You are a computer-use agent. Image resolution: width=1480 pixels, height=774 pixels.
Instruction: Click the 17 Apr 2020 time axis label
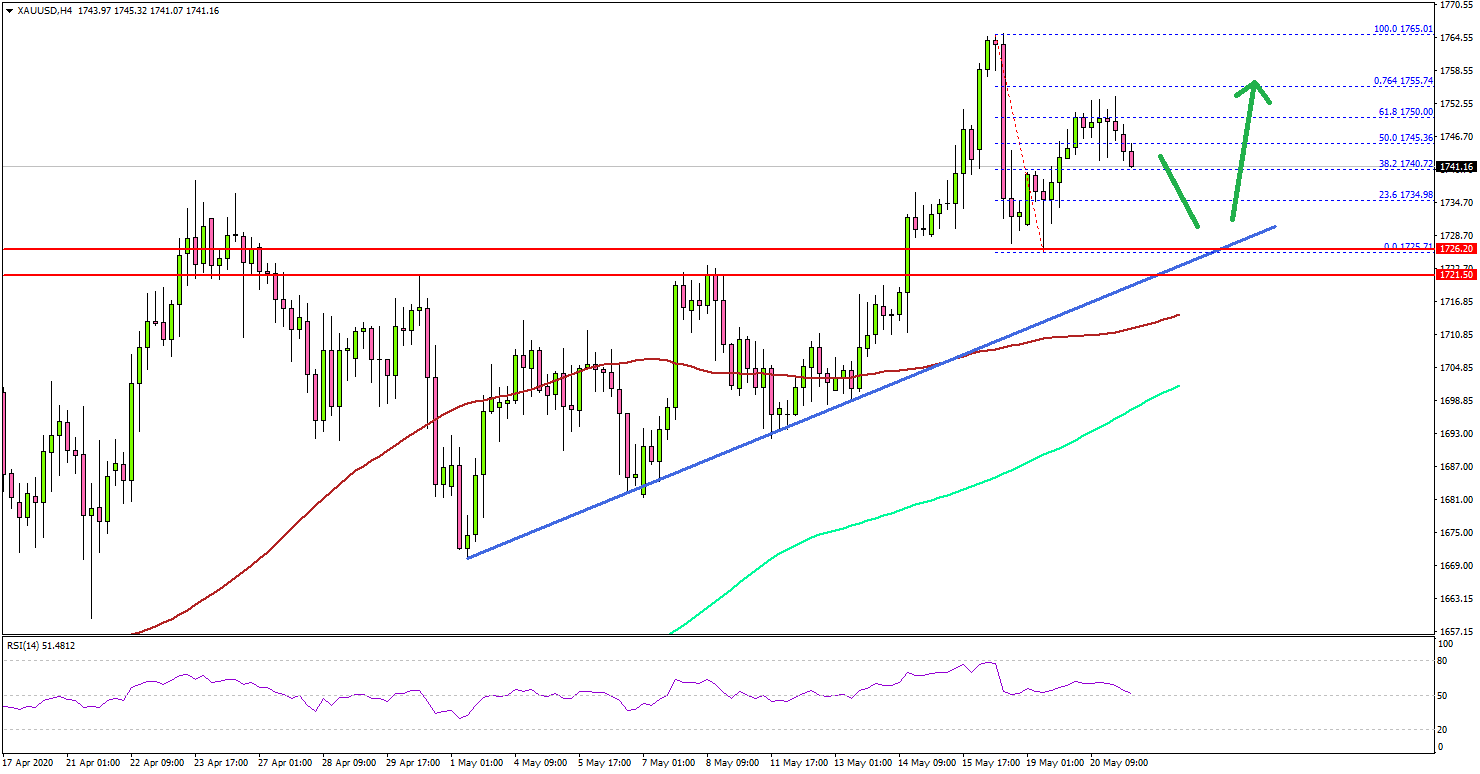27,761
